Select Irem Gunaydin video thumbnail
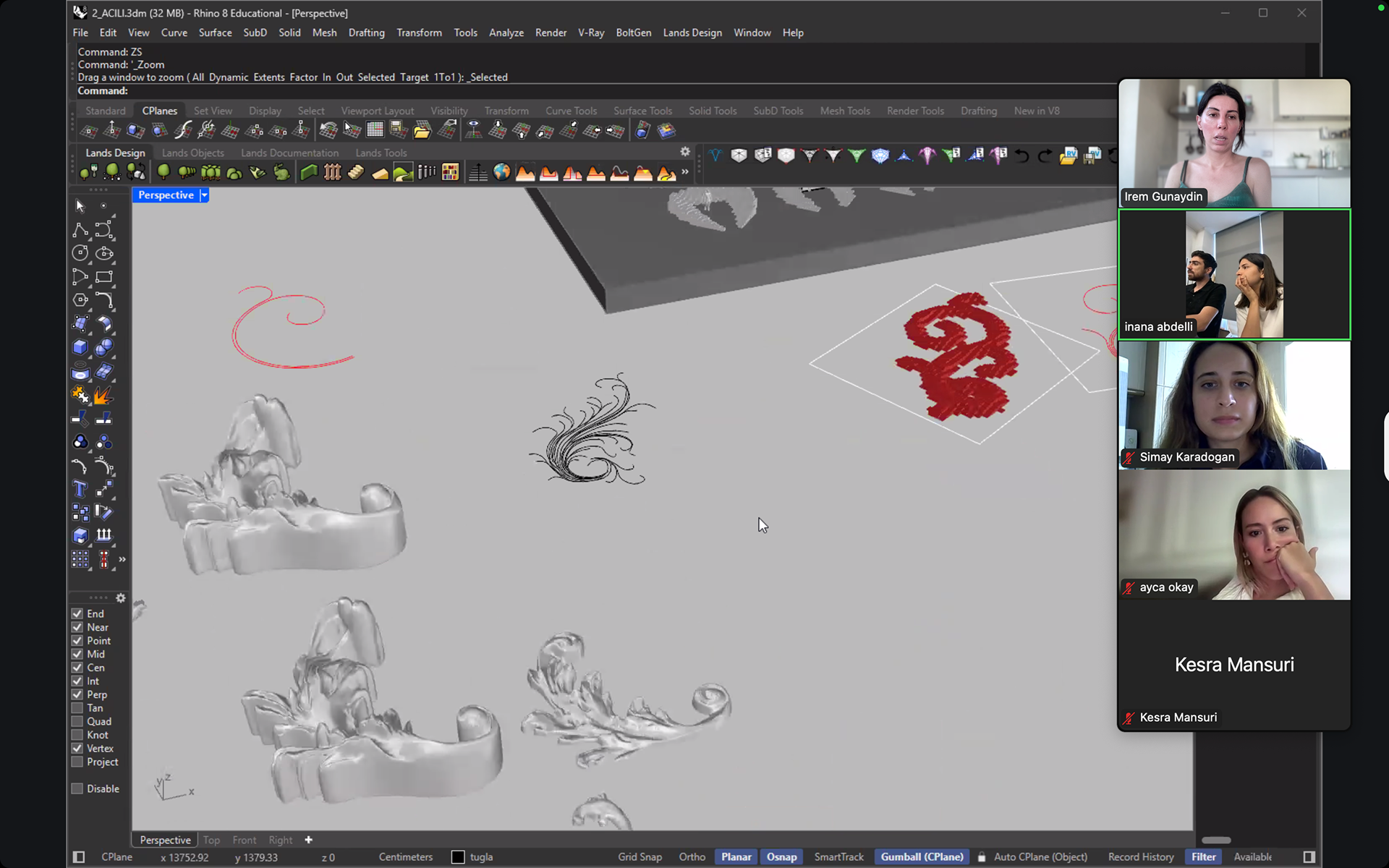The width and height of the screenshot is (1389, 868). pyautogui.click(x=1234, y=143)
